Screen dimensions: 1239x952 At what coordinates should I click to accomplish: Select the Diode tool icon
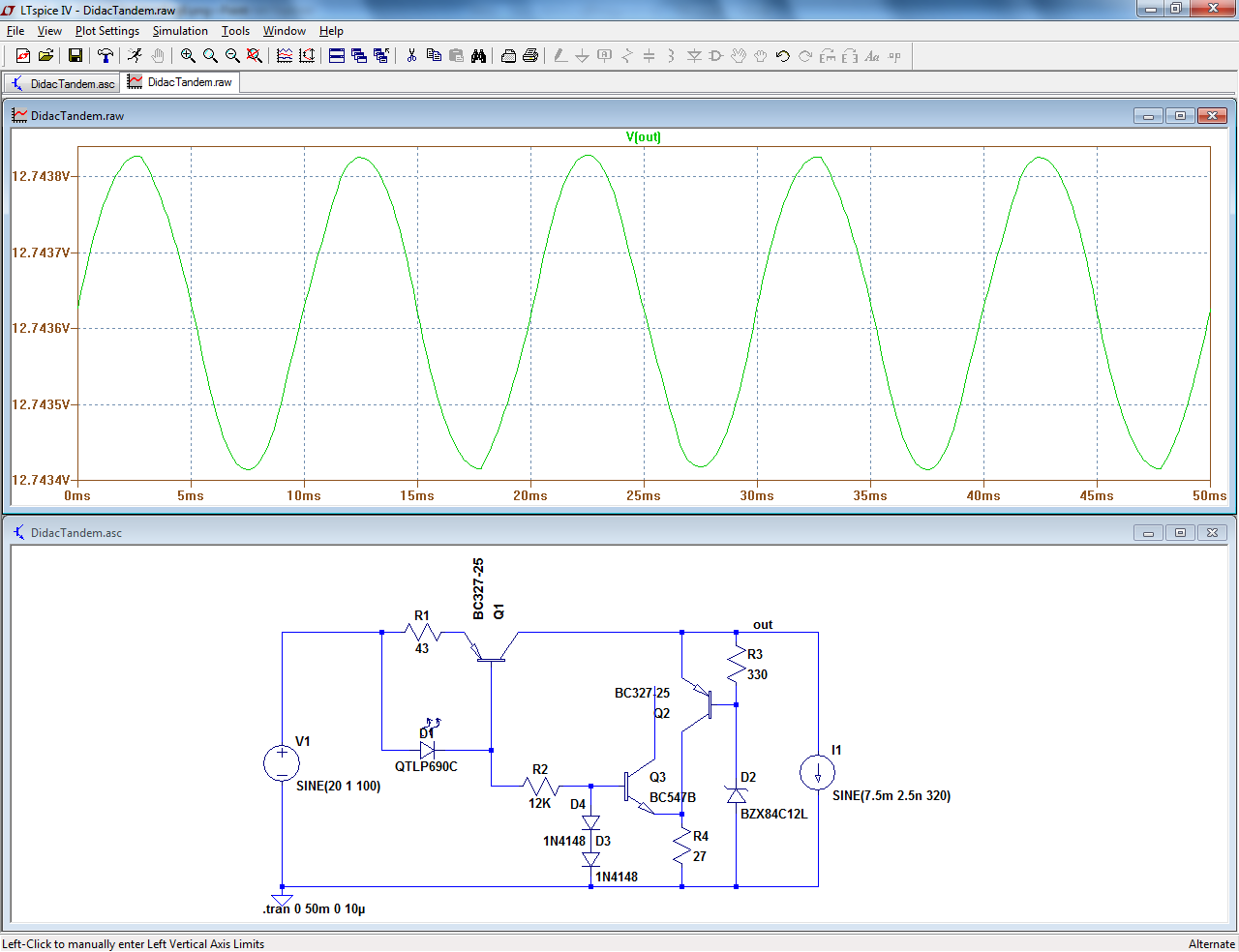coord(694,56)
